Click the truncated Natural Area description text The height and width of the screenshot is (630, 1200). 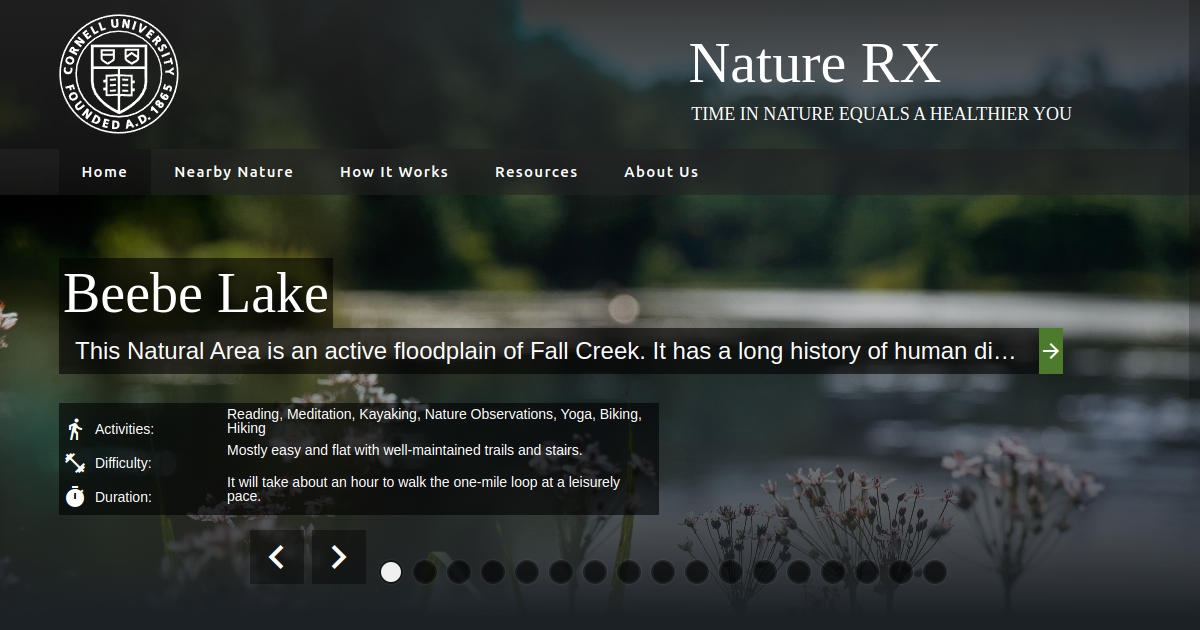546,351
